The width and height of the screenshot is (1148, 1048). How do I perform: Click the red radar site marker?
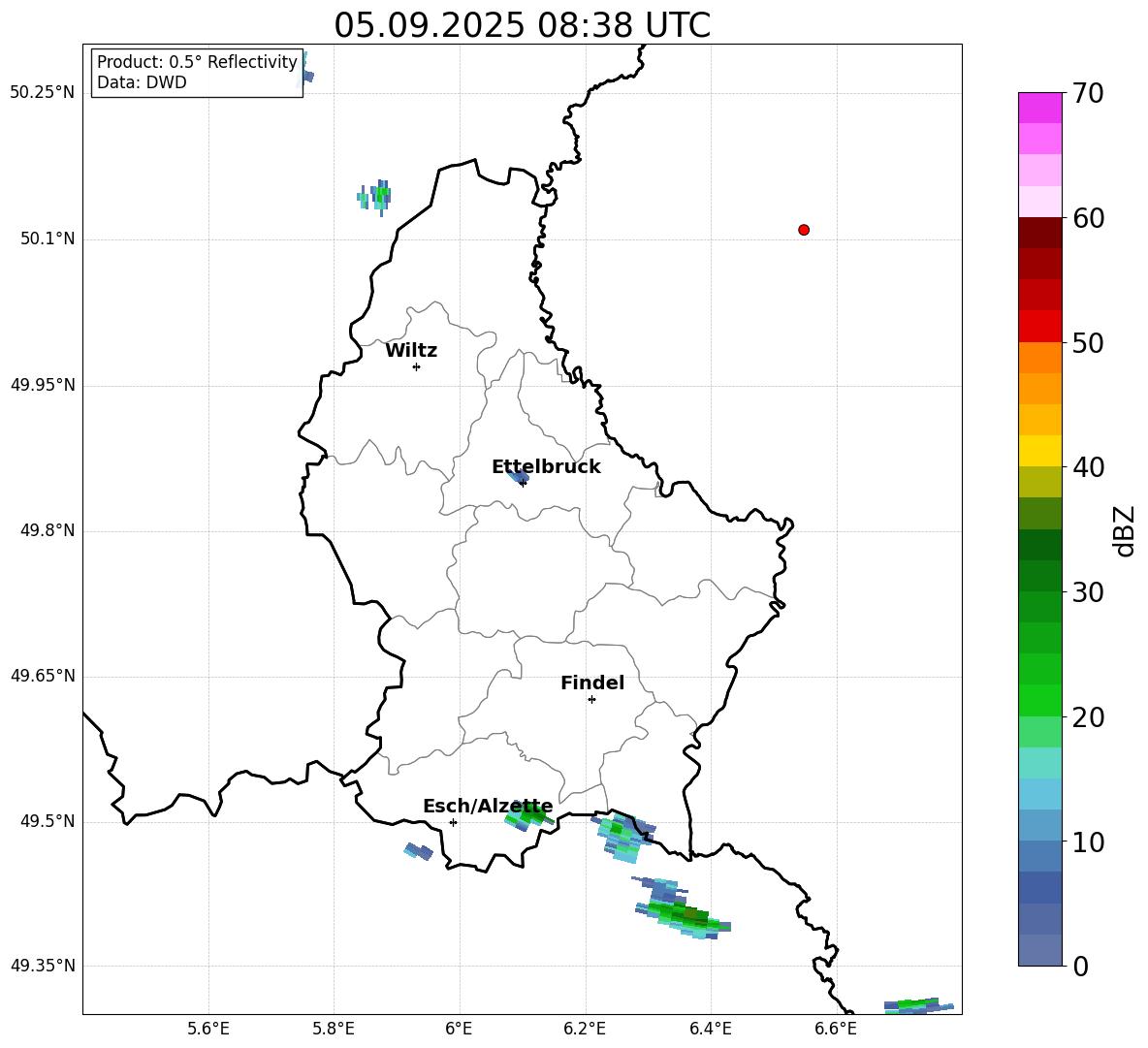click(804, 230)
